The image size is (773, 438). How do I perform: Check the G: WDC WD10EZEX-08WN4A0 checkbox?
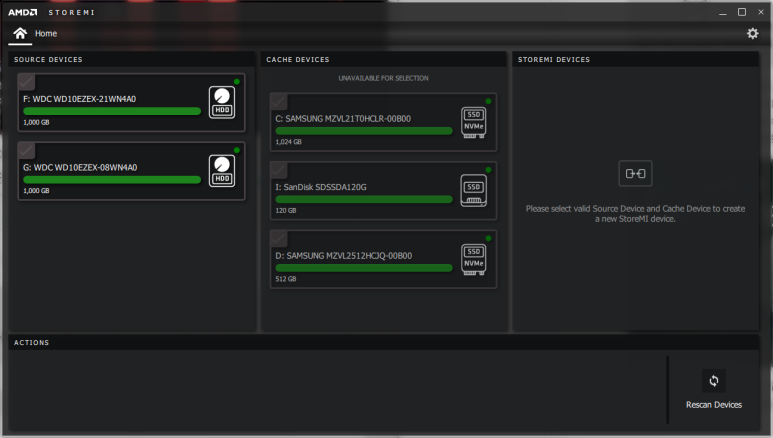pos(26,150)
